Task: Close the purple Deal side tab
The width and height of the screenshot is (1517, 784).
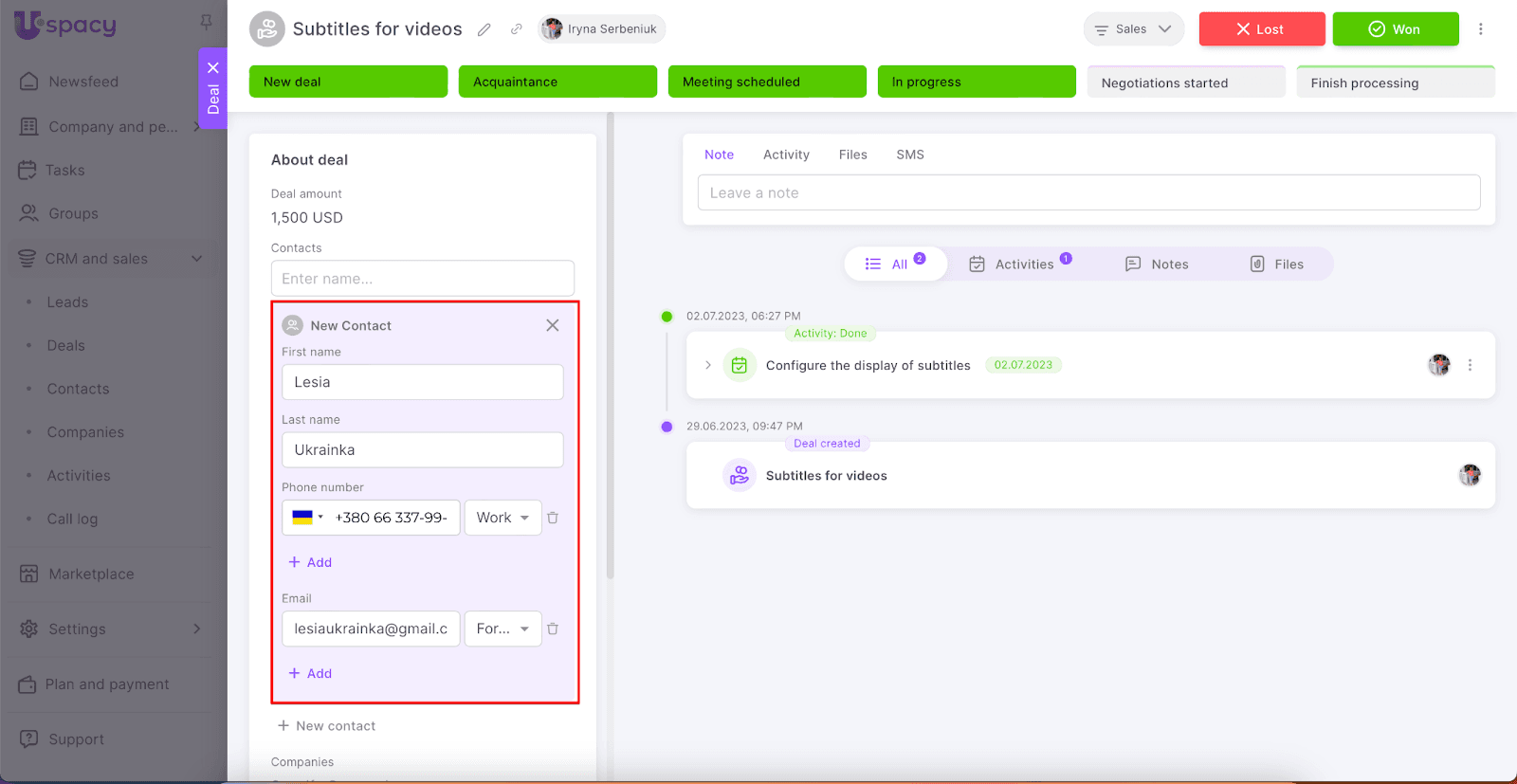Action: click(x=213, y=68)
